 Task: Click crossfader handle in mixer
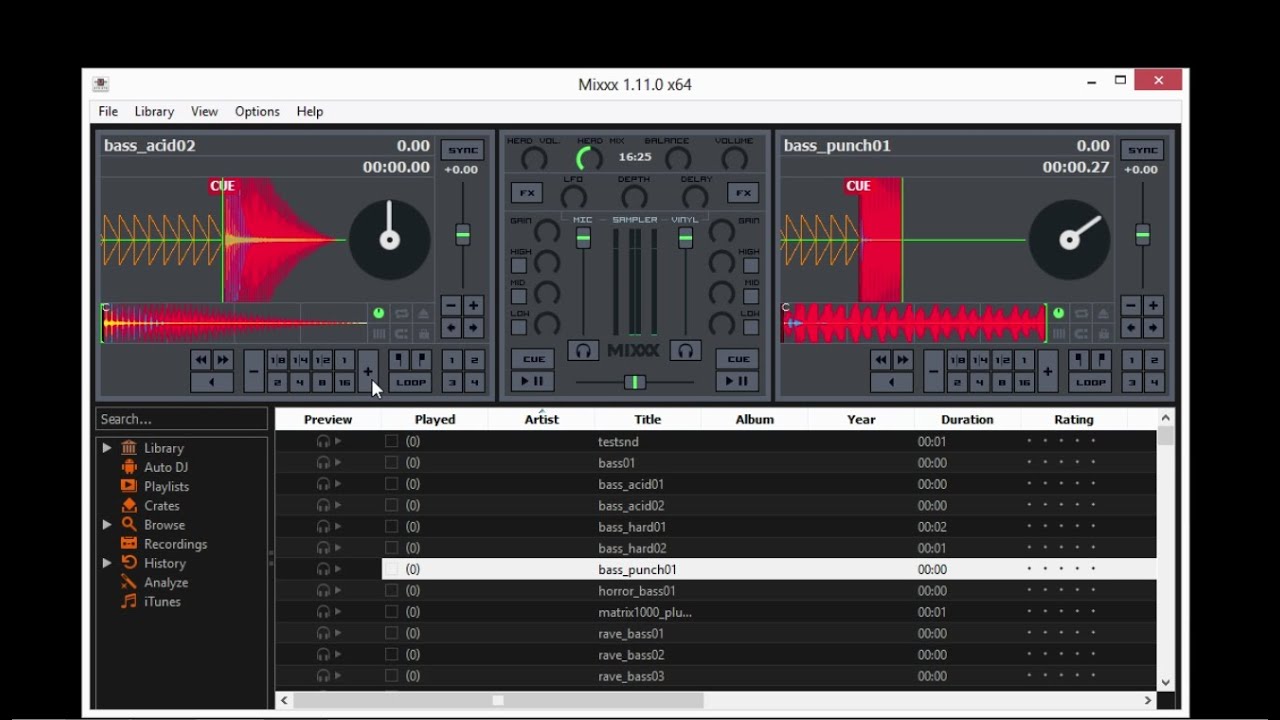click(635, 382)
